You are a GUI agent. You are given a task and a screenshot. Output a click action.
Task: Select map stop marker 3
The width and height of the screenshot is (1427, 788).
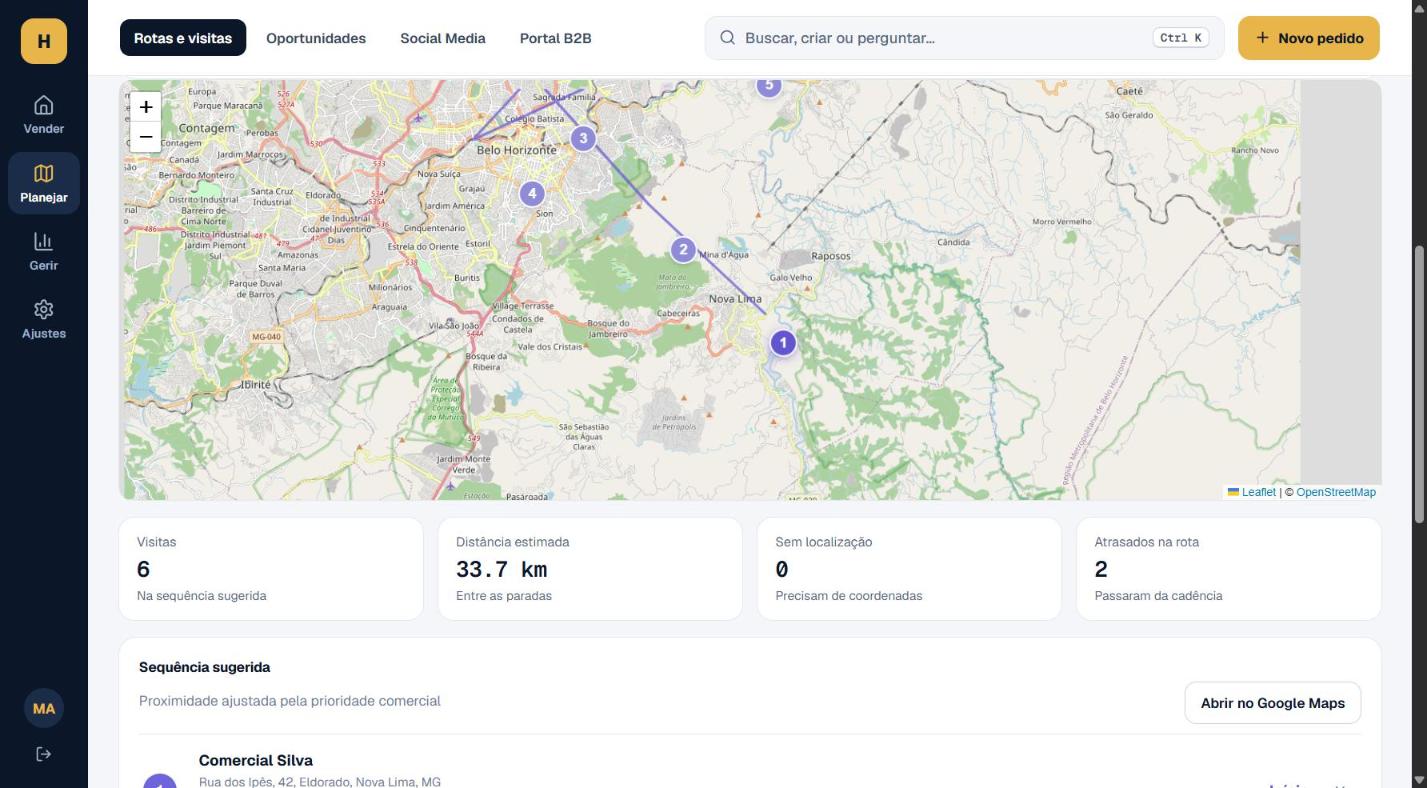(x=583, y=138)
